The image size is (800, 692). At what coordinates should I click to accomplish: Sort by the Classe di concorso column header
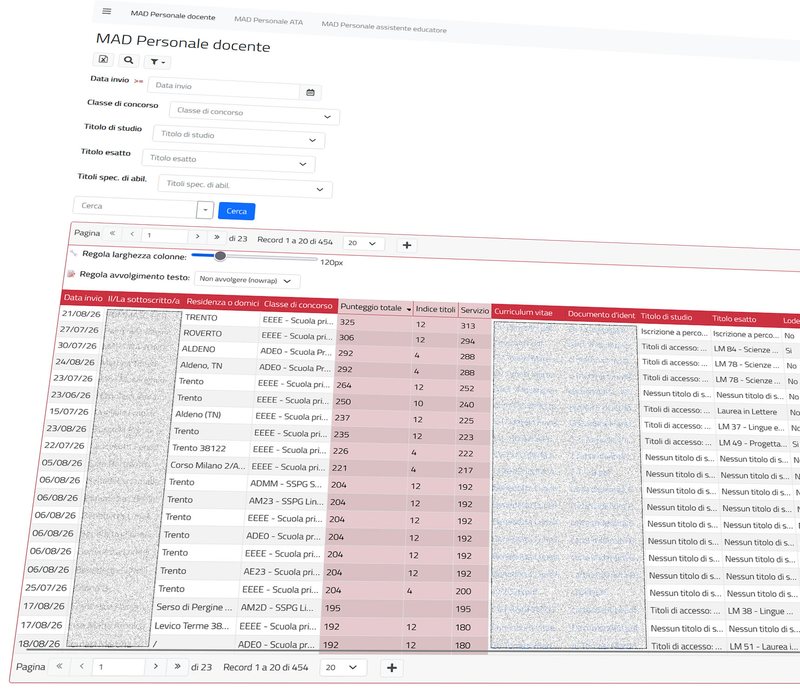click(x=298, y=305)
